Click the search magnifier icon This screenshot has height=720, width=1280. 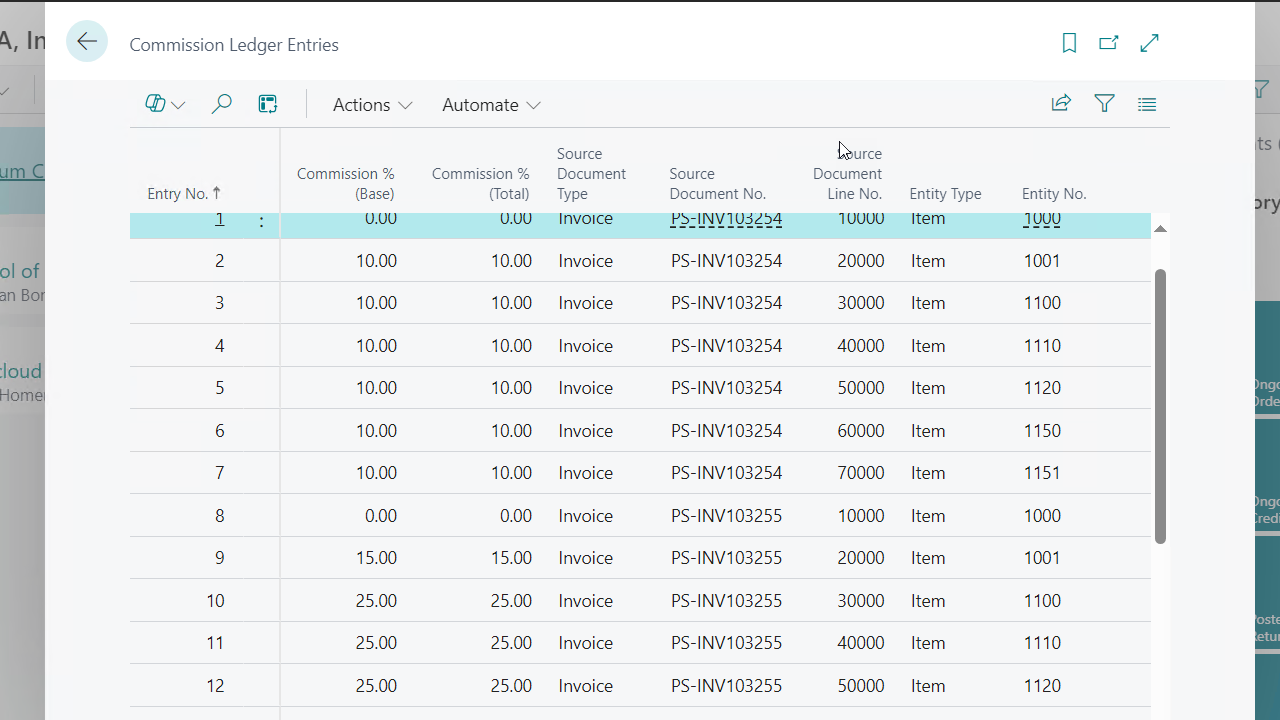click(x=222, y=104)
